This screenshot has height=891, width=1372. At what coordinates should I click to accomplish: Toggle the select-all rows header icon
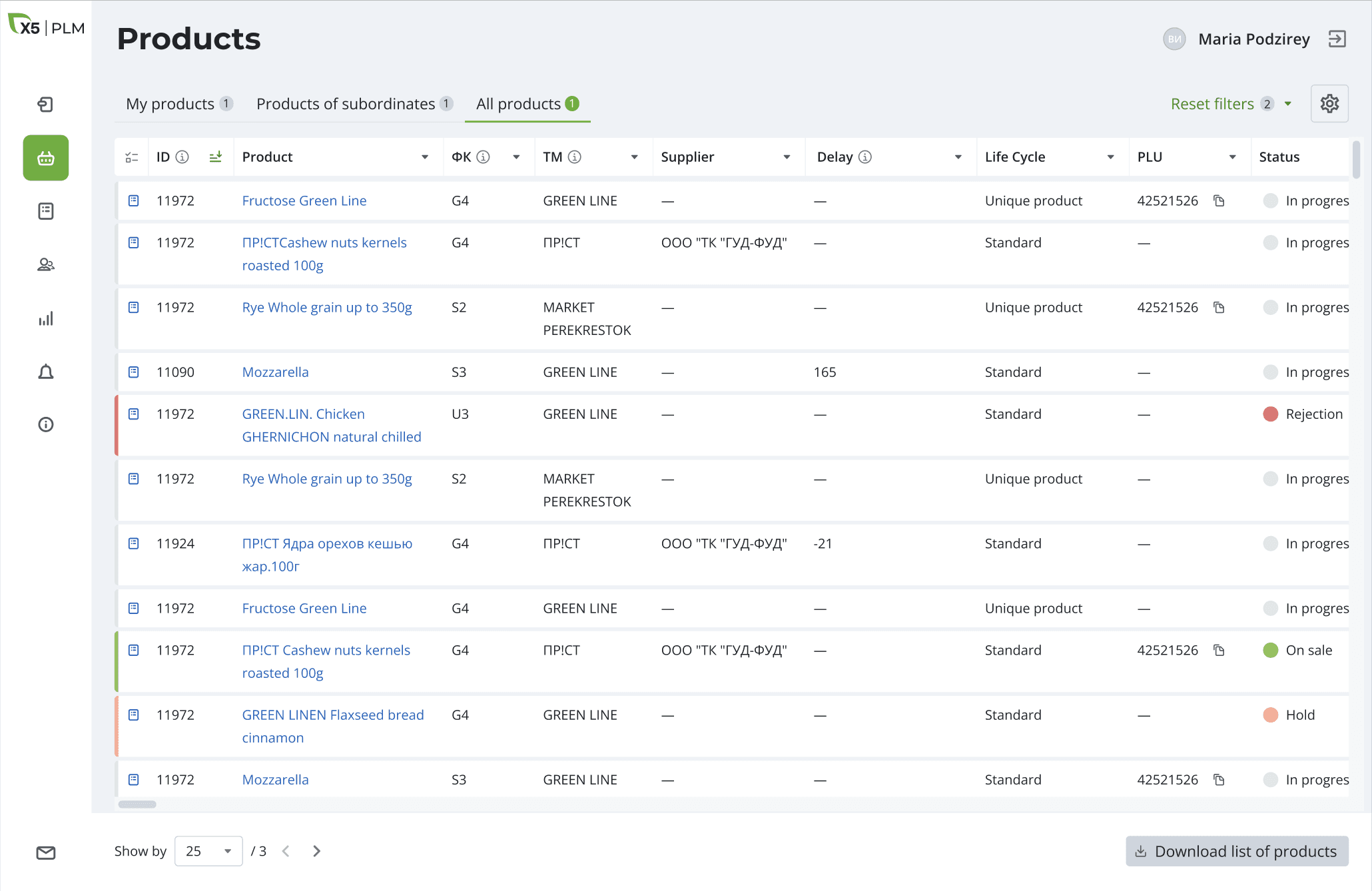point(132,157)
